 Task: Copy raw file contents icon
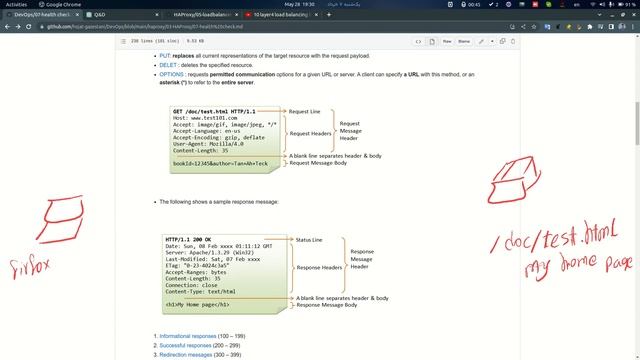point(502,41)
